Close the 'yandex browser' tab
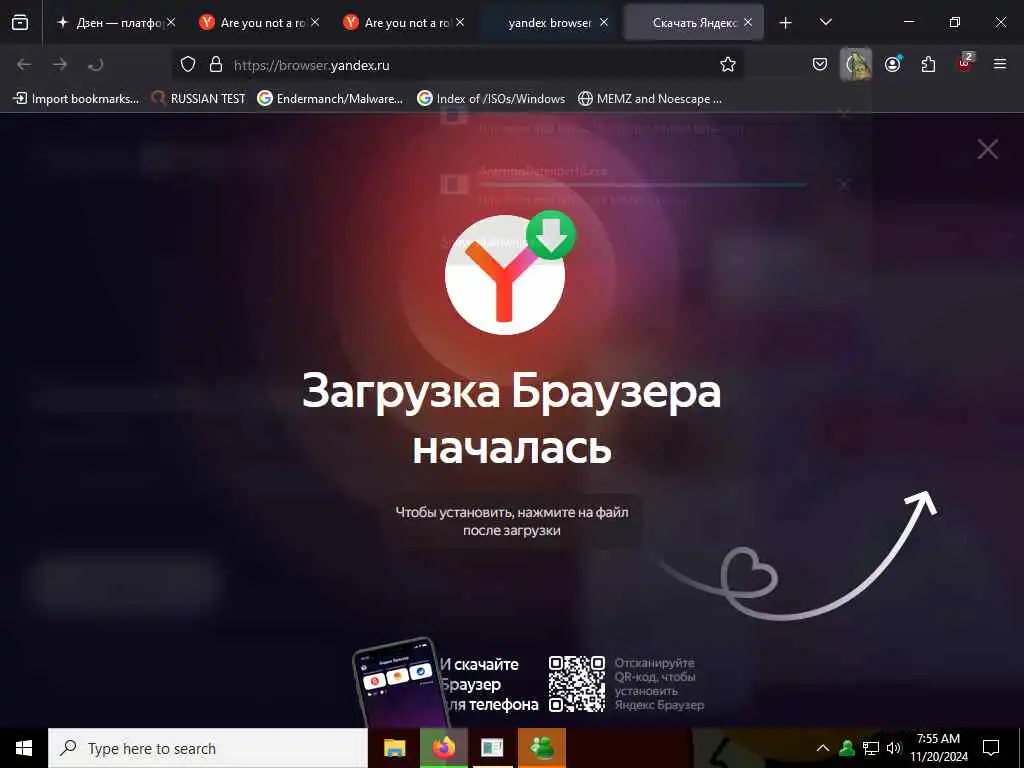This screenshot has width=1024, height=768. pyautogui.click(x=604, y=22)
